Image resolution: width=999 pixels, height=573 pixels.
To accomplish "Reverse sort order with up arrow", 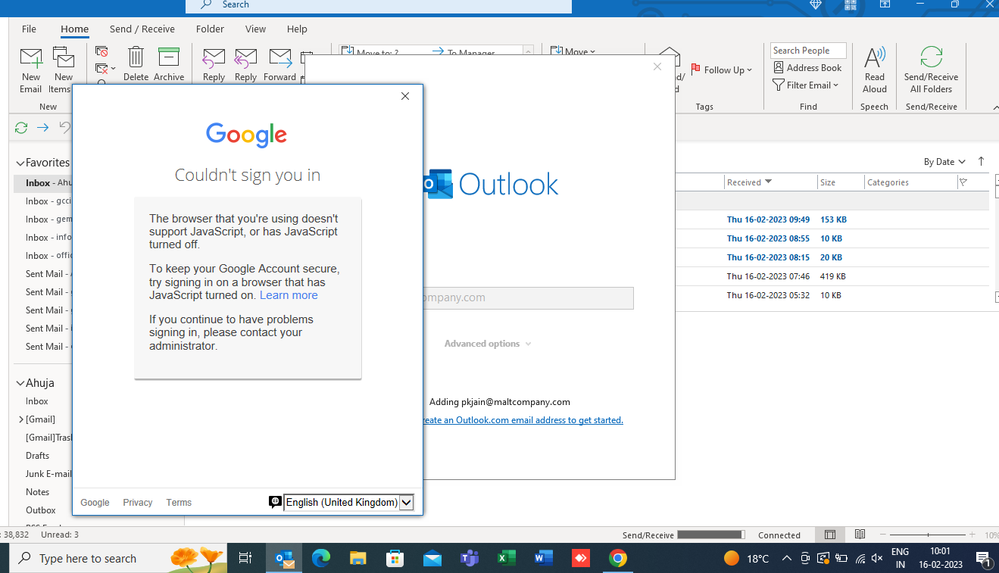I will tap(981, 162).
